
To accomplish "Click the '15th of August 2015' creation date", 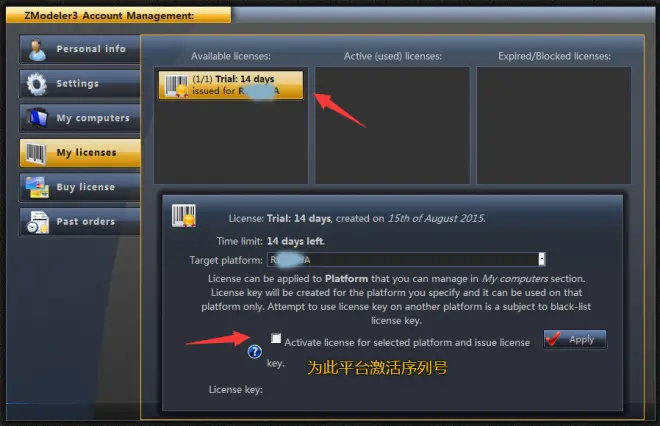I will pyautogui.click(x=436, y=218).
